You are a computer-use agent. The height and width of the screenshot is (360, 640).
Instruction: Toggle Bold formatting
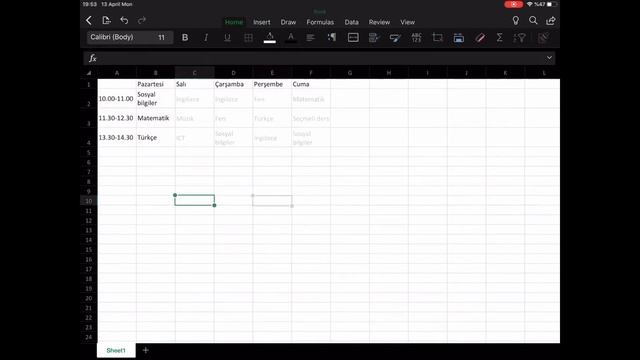point(185,38)
